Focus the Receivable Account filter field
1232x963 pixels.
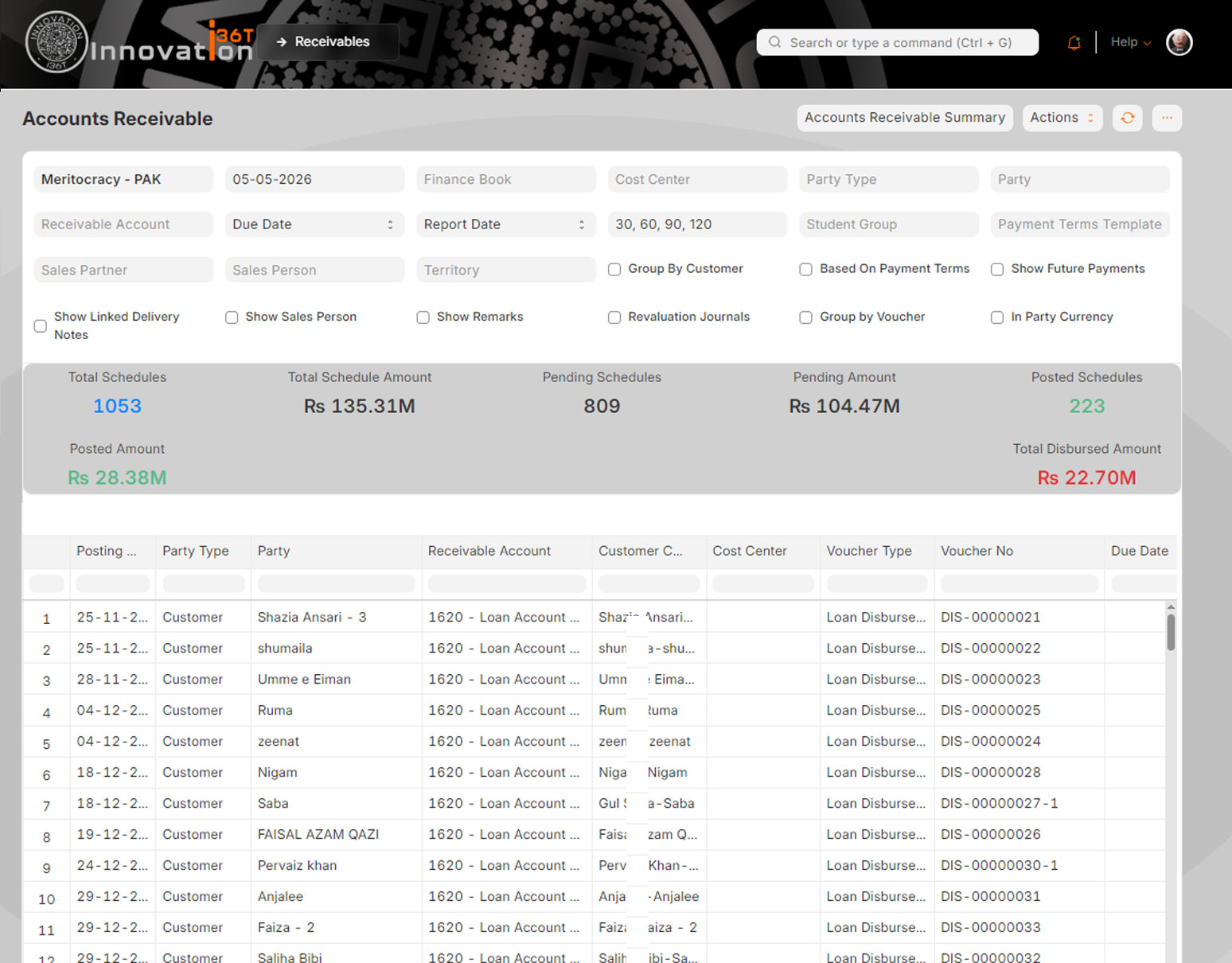click(123, 224)
